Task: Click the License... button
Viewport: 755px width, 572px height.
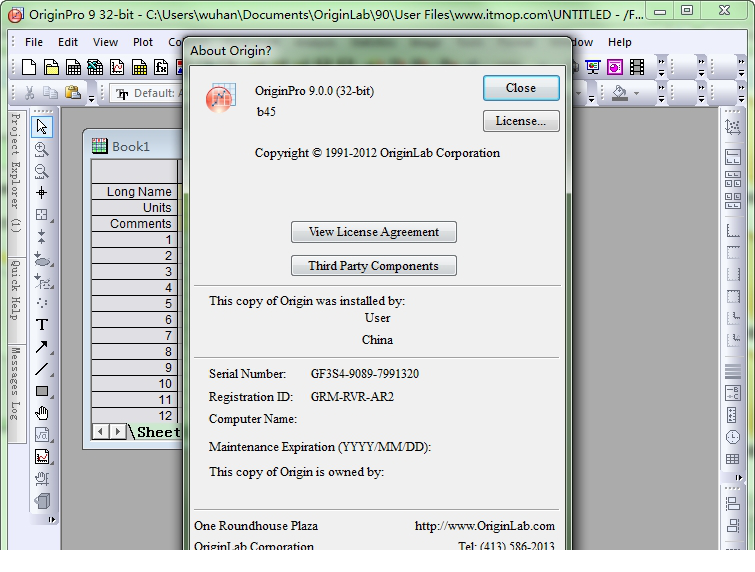Action: click(521, 121)
